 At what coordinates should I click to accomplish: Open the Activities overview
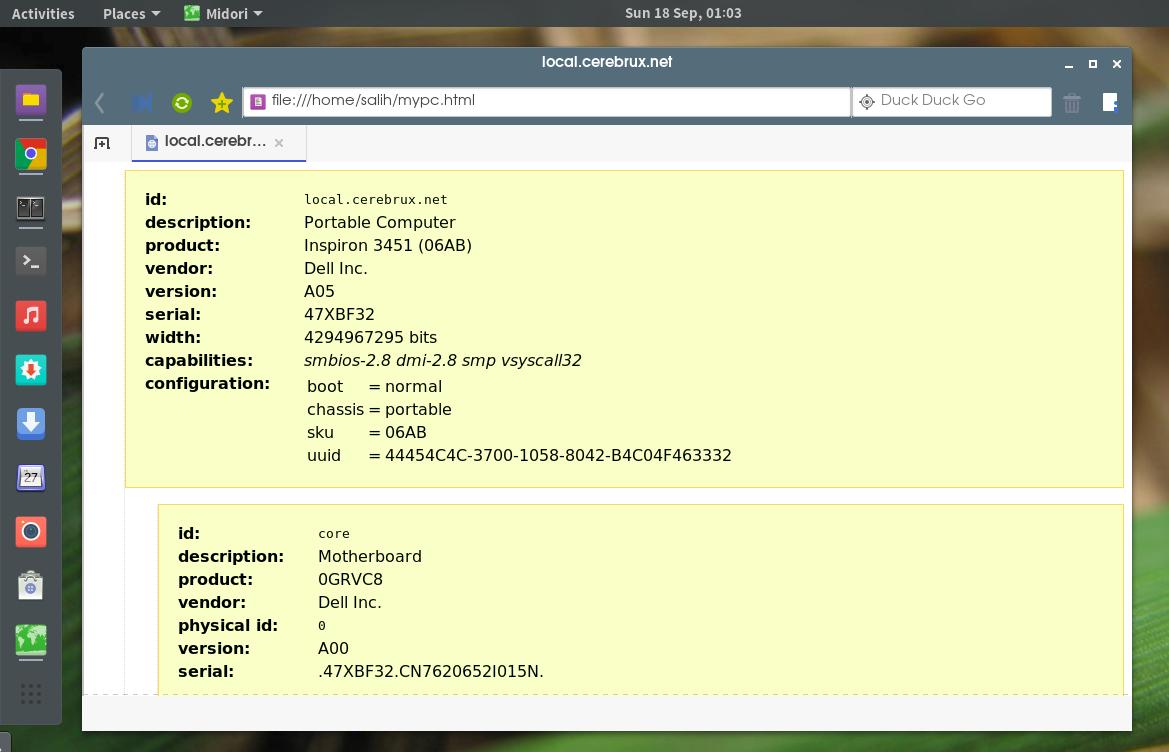(x=43, y=13)
